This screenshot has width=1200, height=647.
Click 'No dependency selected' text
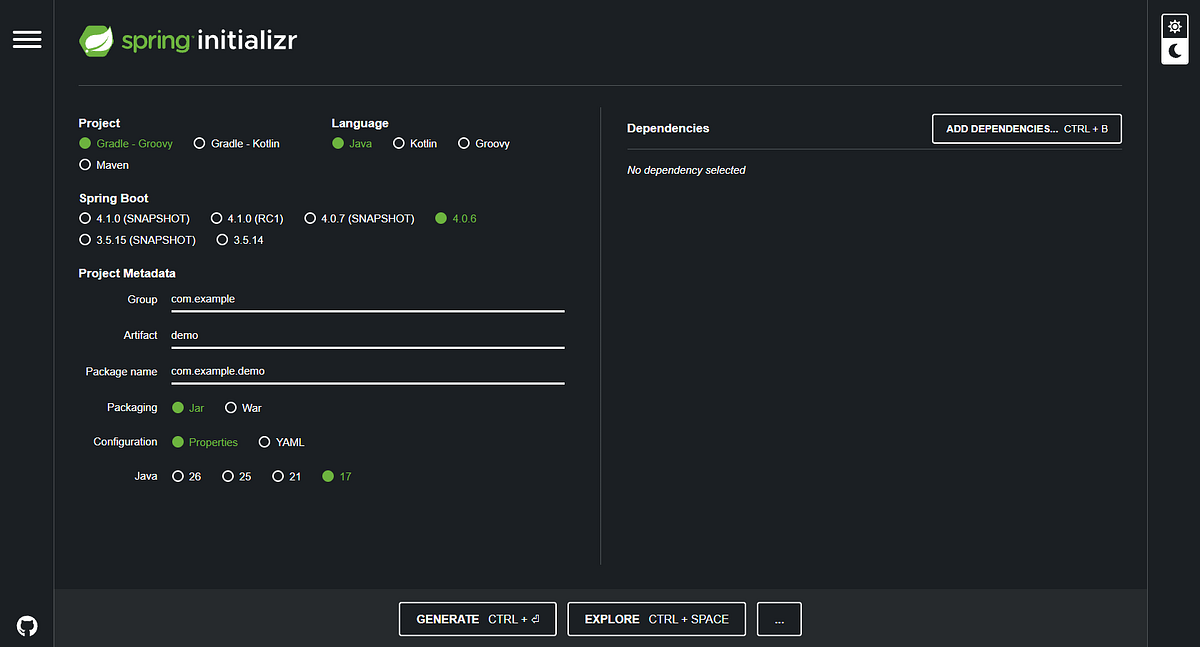click(x=686, y=170)
